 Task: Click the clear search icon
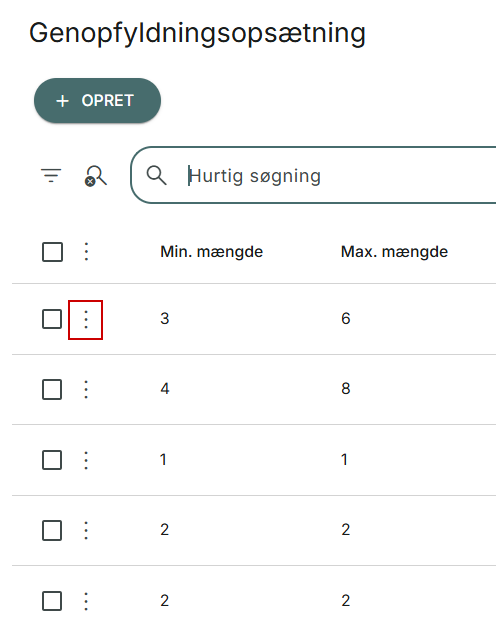click(96, 176)
